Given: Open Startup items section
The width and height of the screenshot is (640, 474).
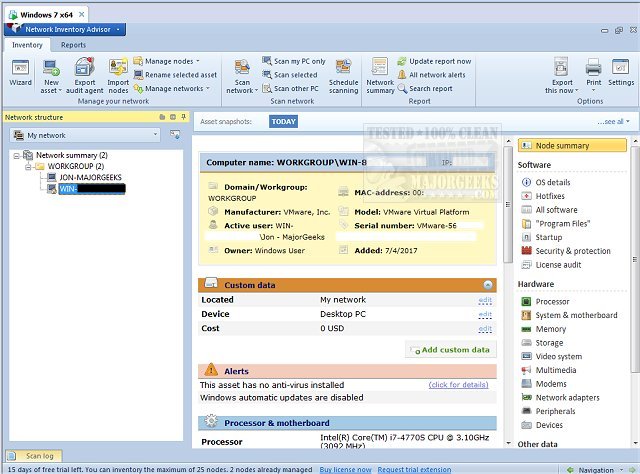Looking at the screenshot, I should pyautogui.click(x=542, y=237).
